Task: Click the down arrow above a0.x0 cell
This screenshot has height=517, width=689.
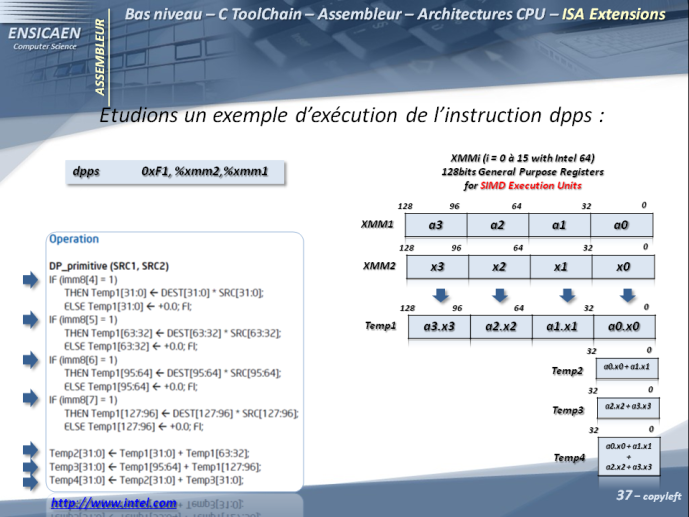Action: point(627,296)
